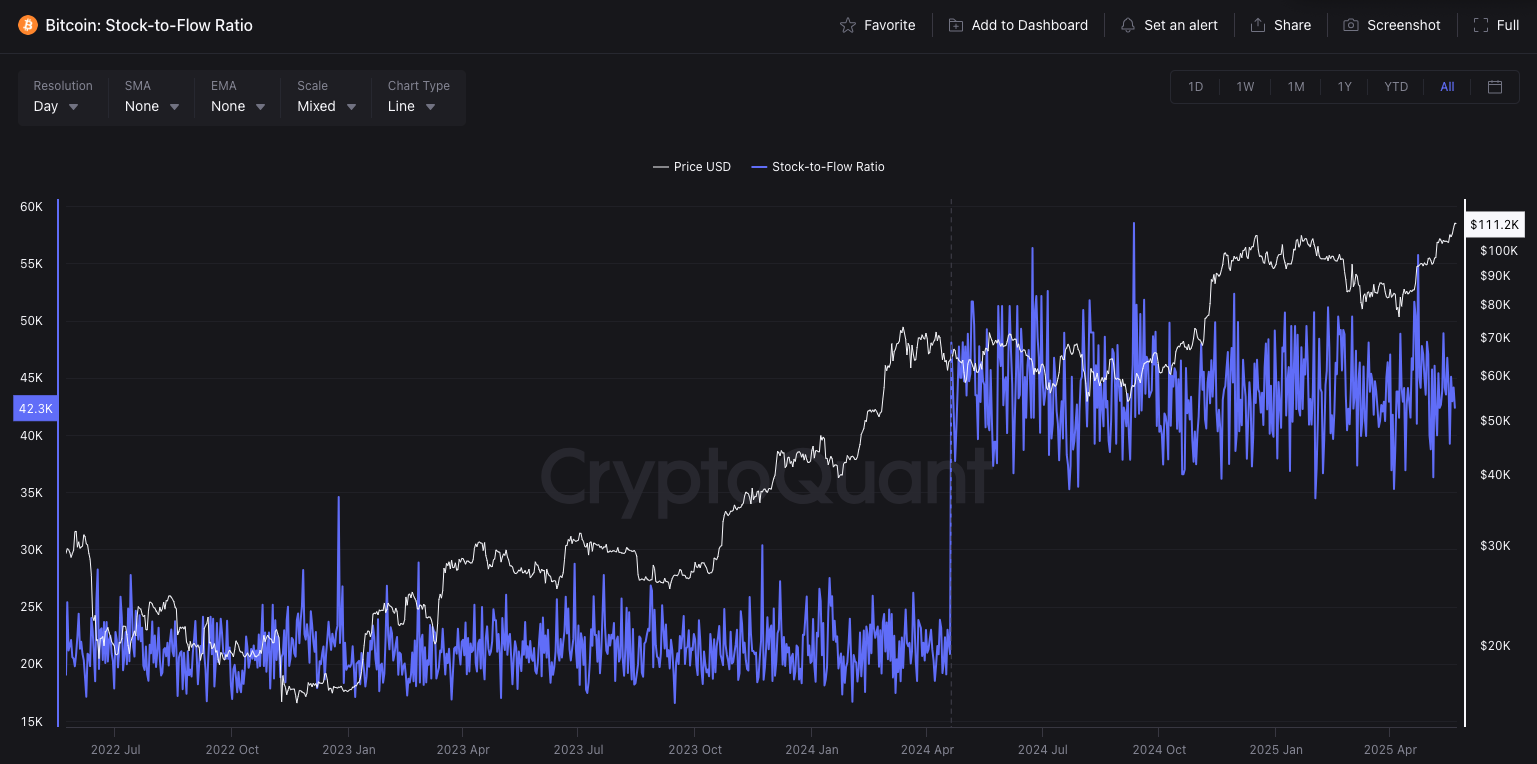Click the Favorite star icon

coord(848,25)
